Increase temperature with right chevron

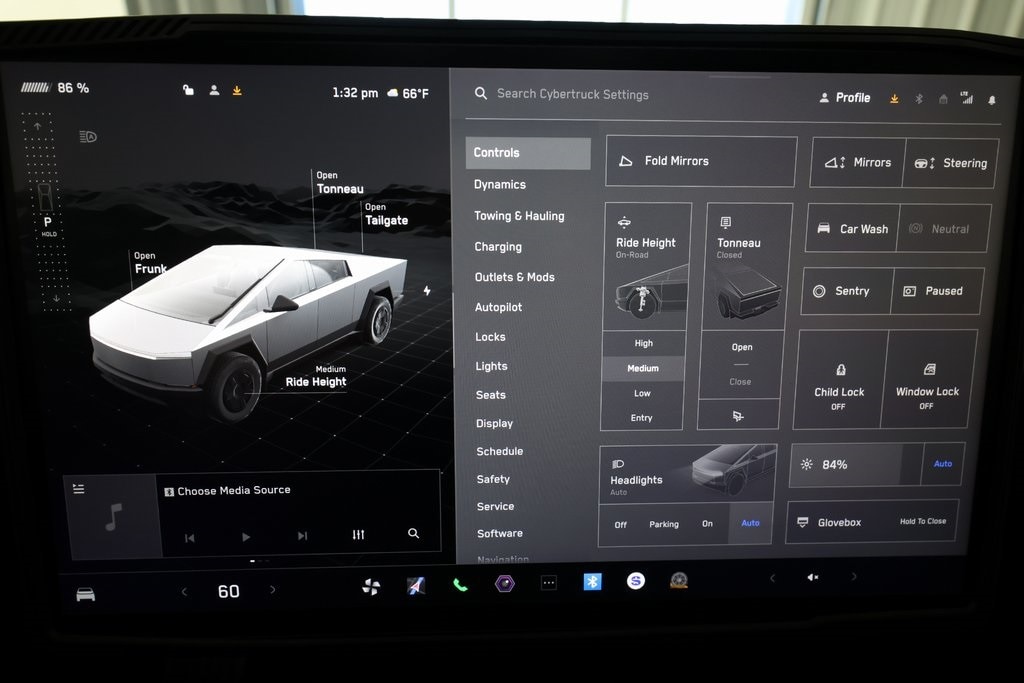(x=273, y=591)
